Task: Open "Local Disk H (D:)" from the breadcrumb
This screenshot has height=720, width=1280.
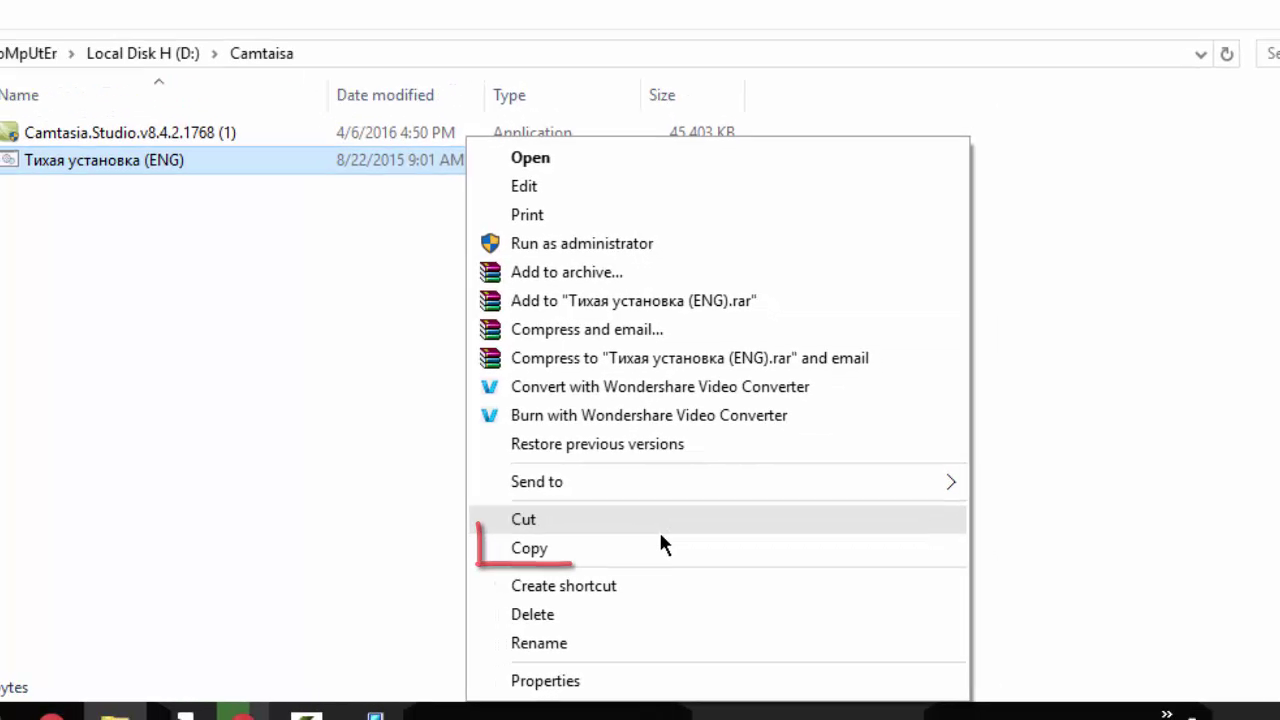Action: [143, 53]
